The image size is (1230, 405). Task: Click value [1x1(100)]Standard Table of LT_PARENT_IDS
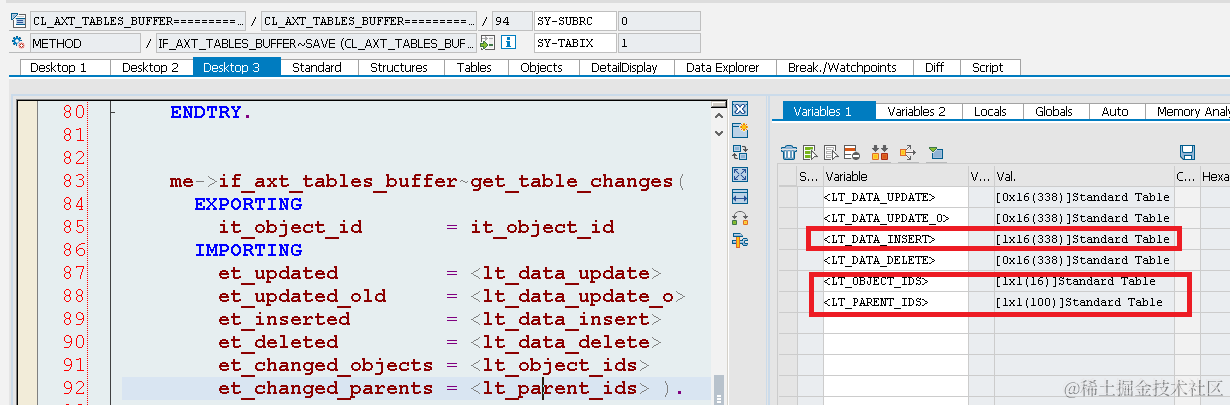click(1083, 302)
